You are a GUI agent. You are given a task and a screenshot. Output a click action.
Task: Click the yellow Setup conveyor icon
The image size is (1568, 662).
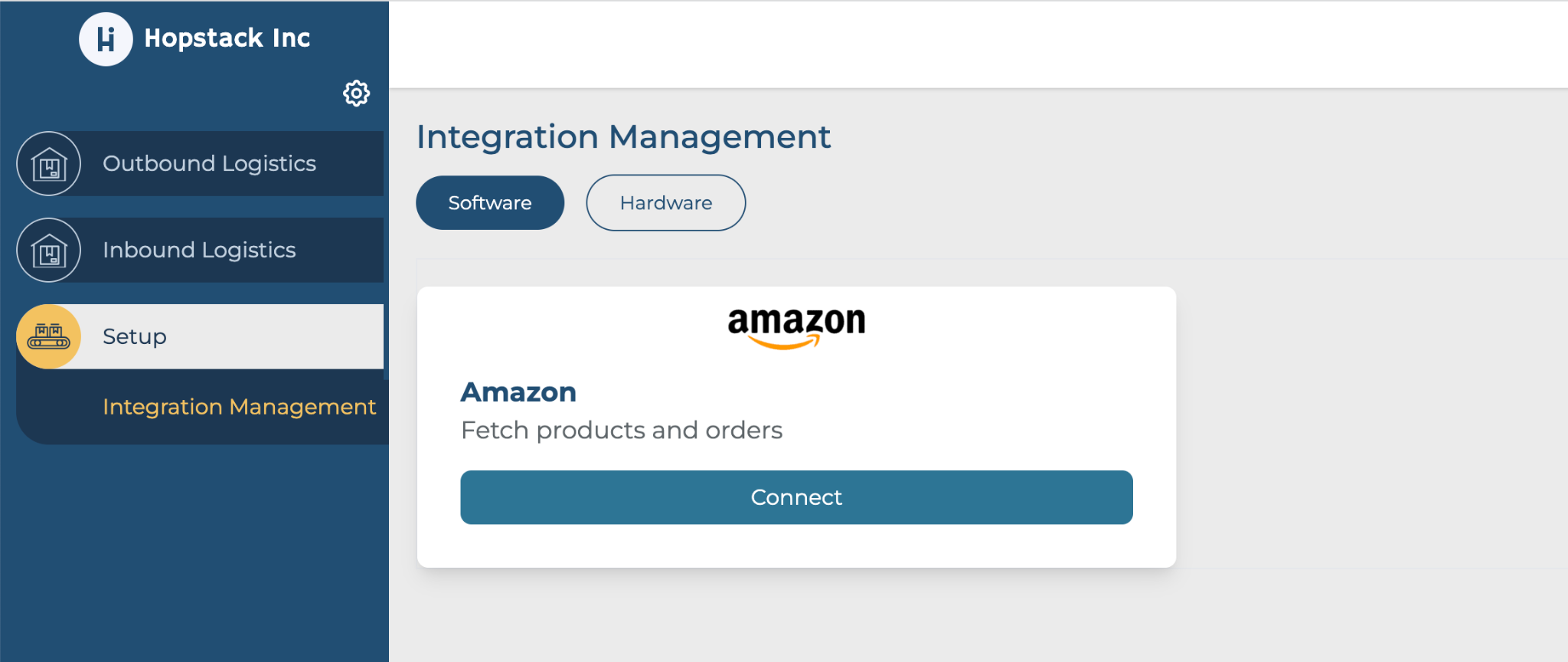[x=49, y=336]
